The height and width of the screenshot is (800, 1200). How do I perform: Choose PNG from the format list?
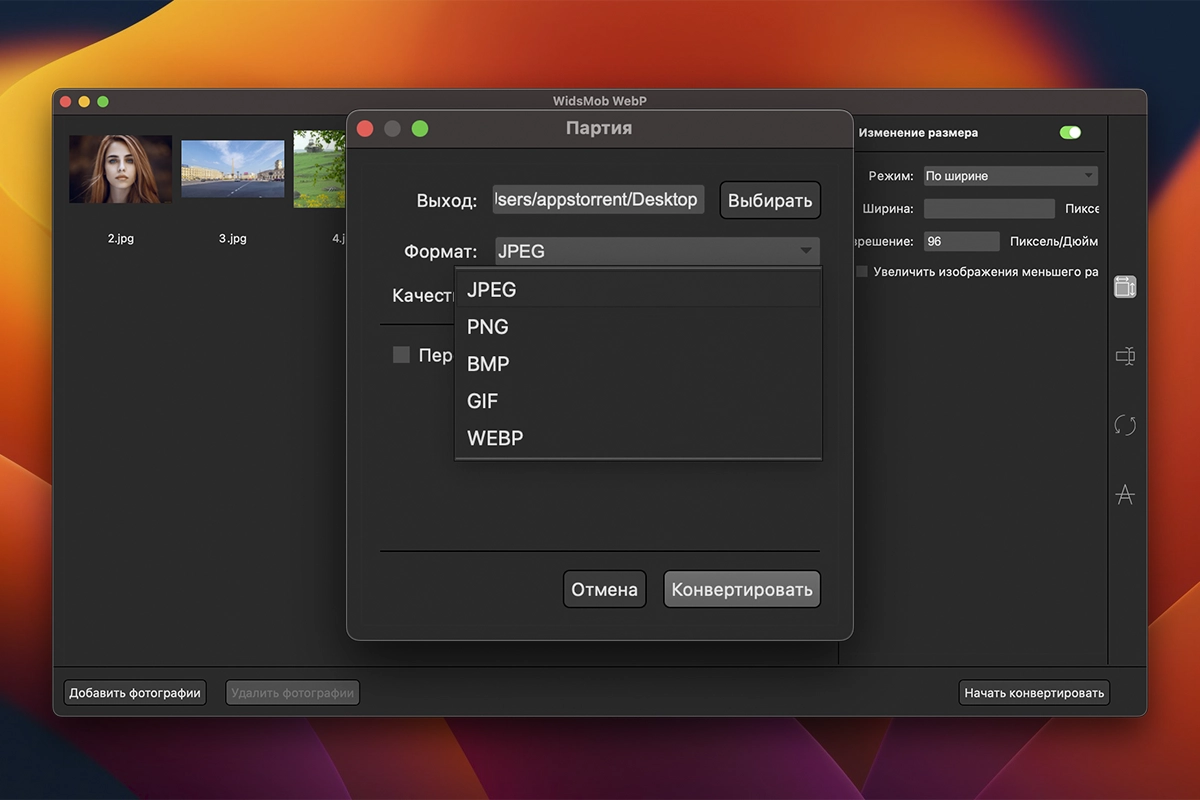click(488, 327)
